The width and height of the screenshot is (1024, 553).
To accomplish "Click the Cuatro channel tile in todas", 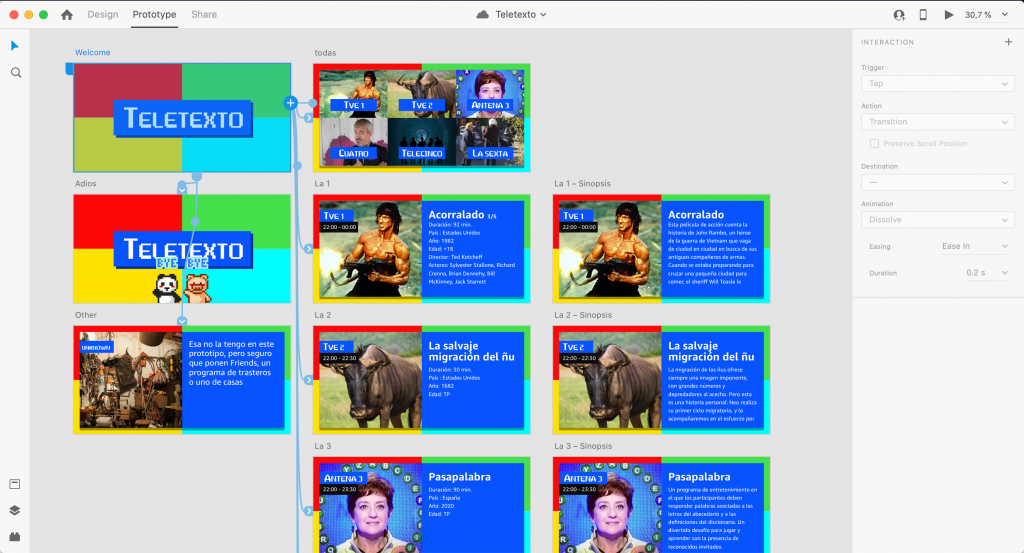I will [353, 142].
